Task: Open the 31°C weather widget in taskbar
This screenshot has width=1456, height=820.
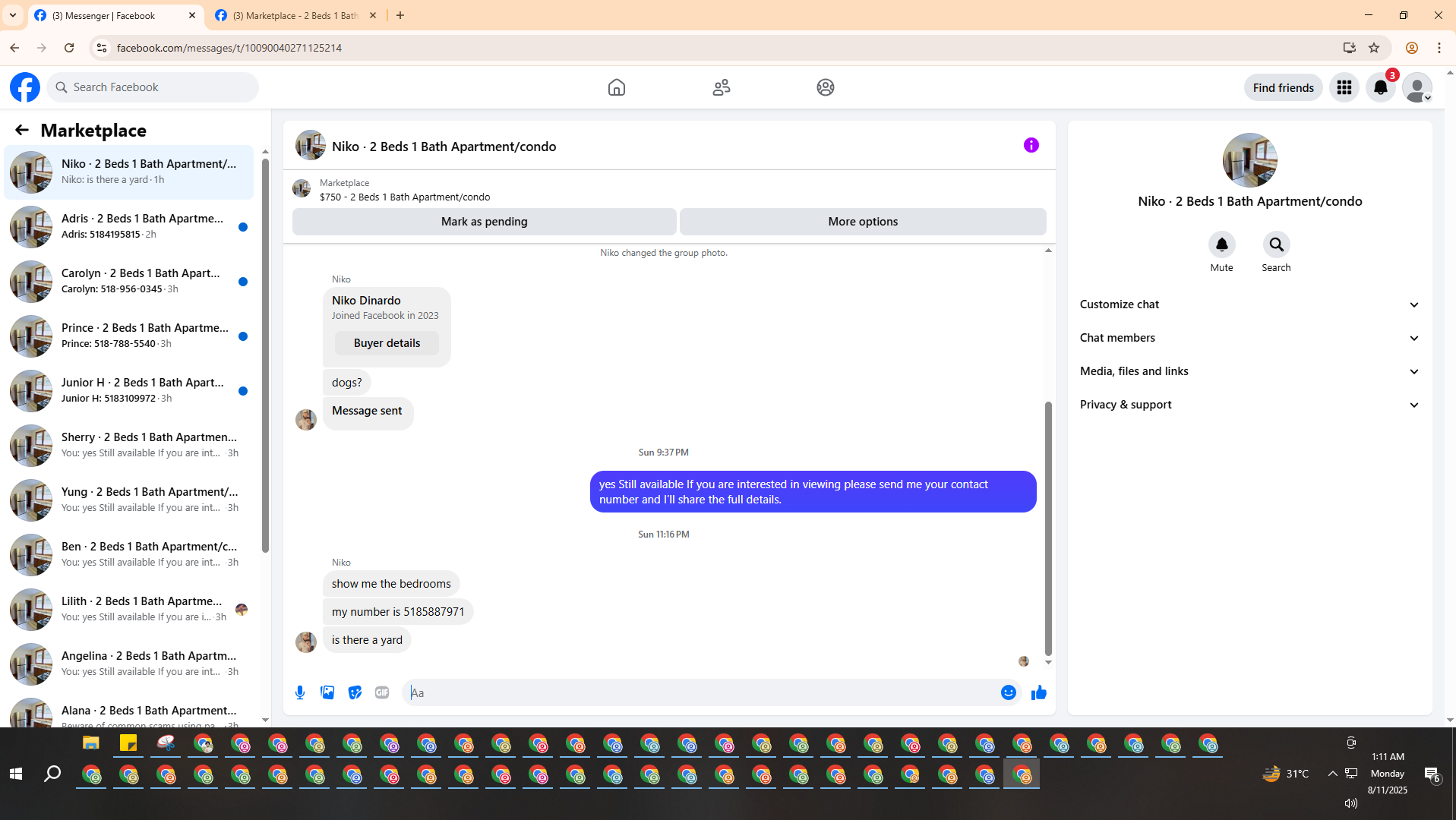Action: tap(1285, 774)
